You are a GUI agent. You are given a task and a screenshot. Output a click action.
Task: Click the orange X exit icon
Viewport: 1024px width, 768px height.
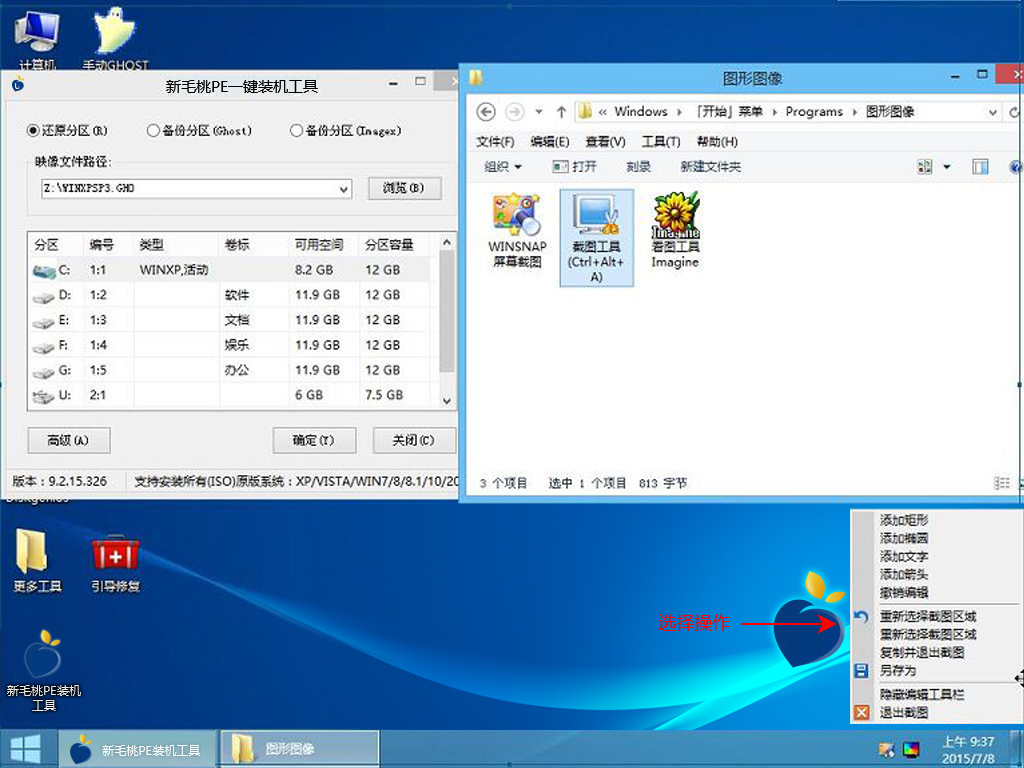click(x=861, y=712)
